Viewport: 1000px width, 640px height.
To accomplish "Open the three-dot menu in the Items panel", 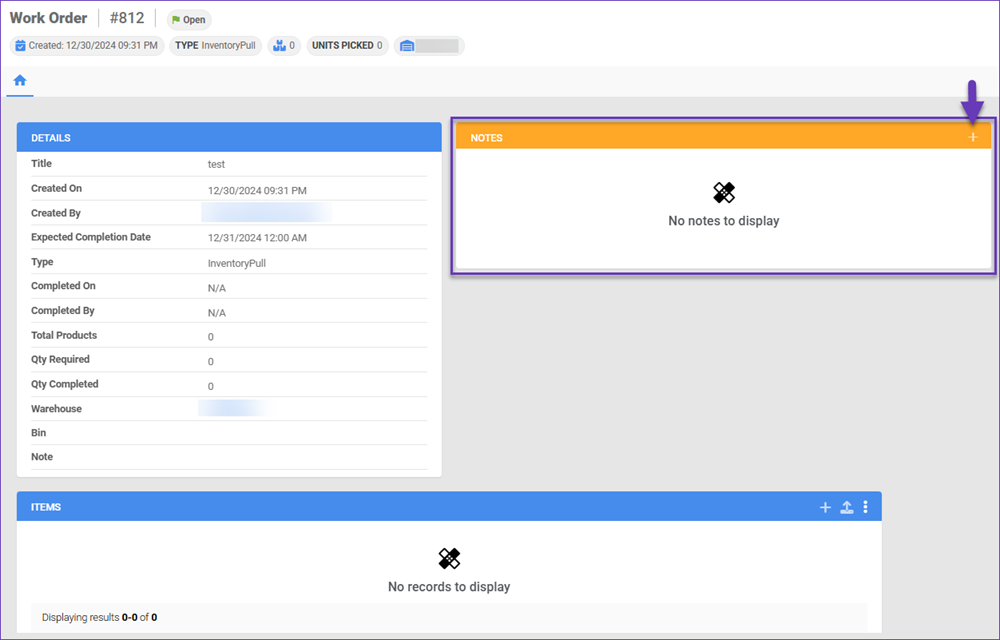I will (867, 507).
